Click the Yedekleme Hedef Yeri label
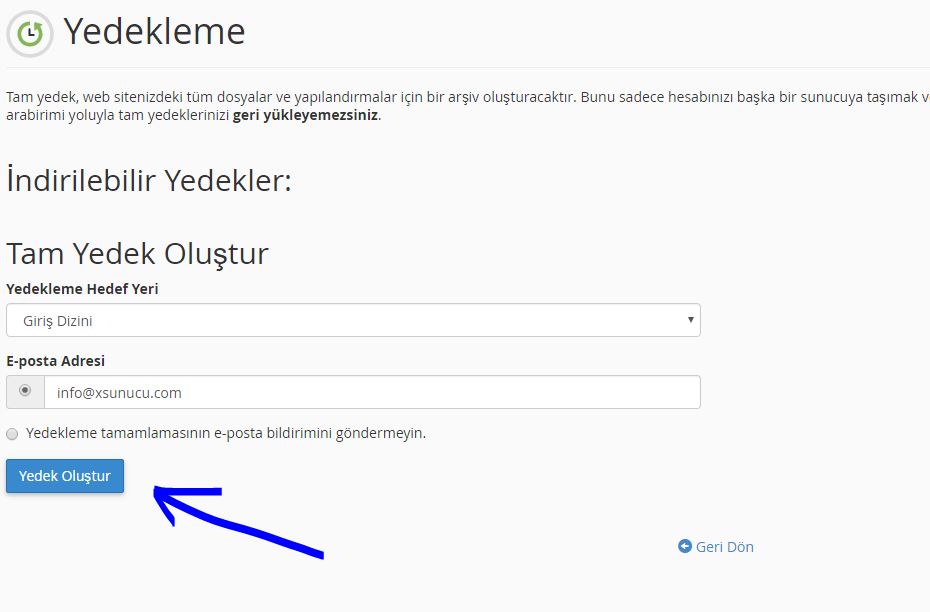 tap(82, 289)
